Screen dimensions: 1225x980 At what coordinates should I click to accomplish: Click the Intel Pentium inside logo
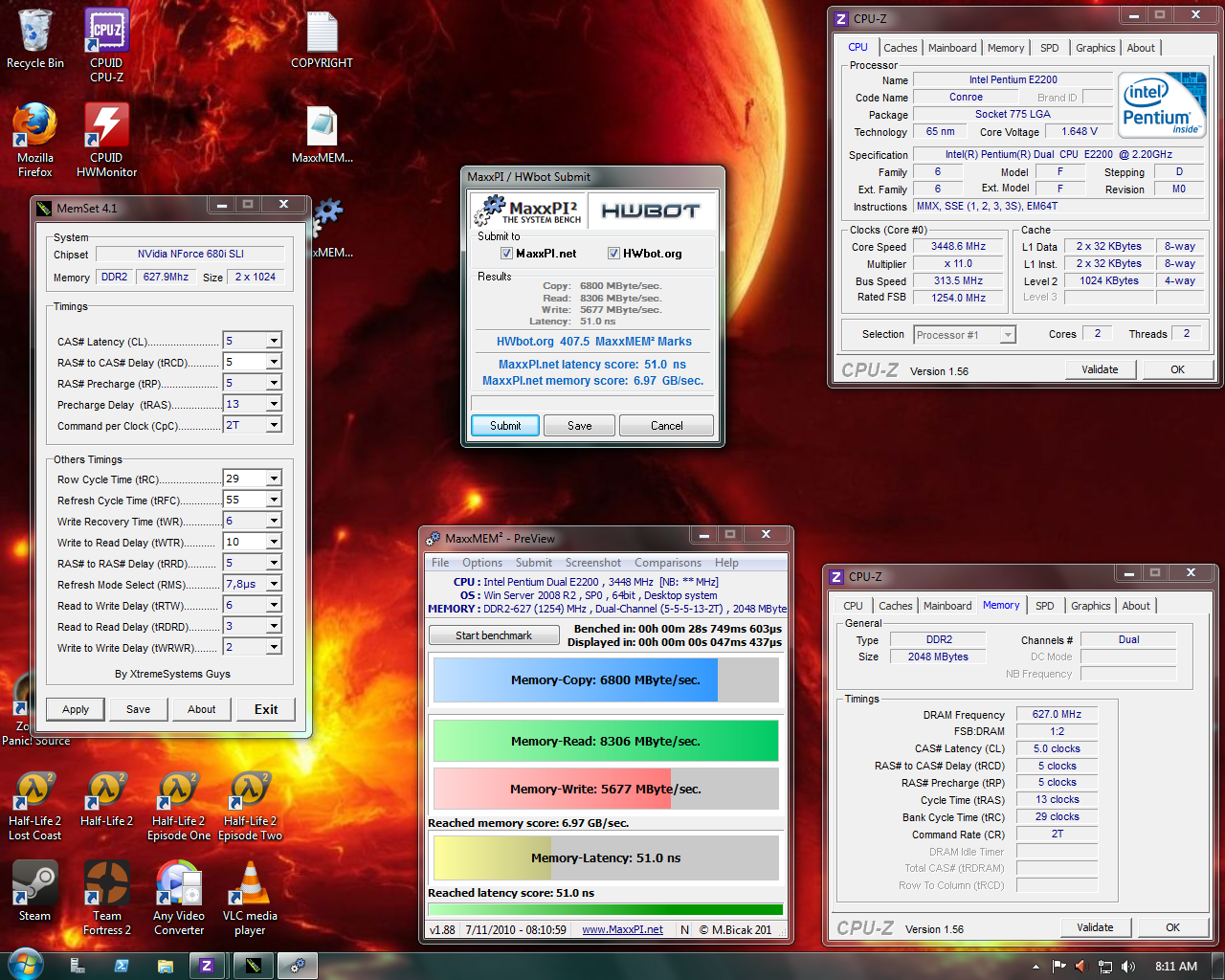(1162, 105)
